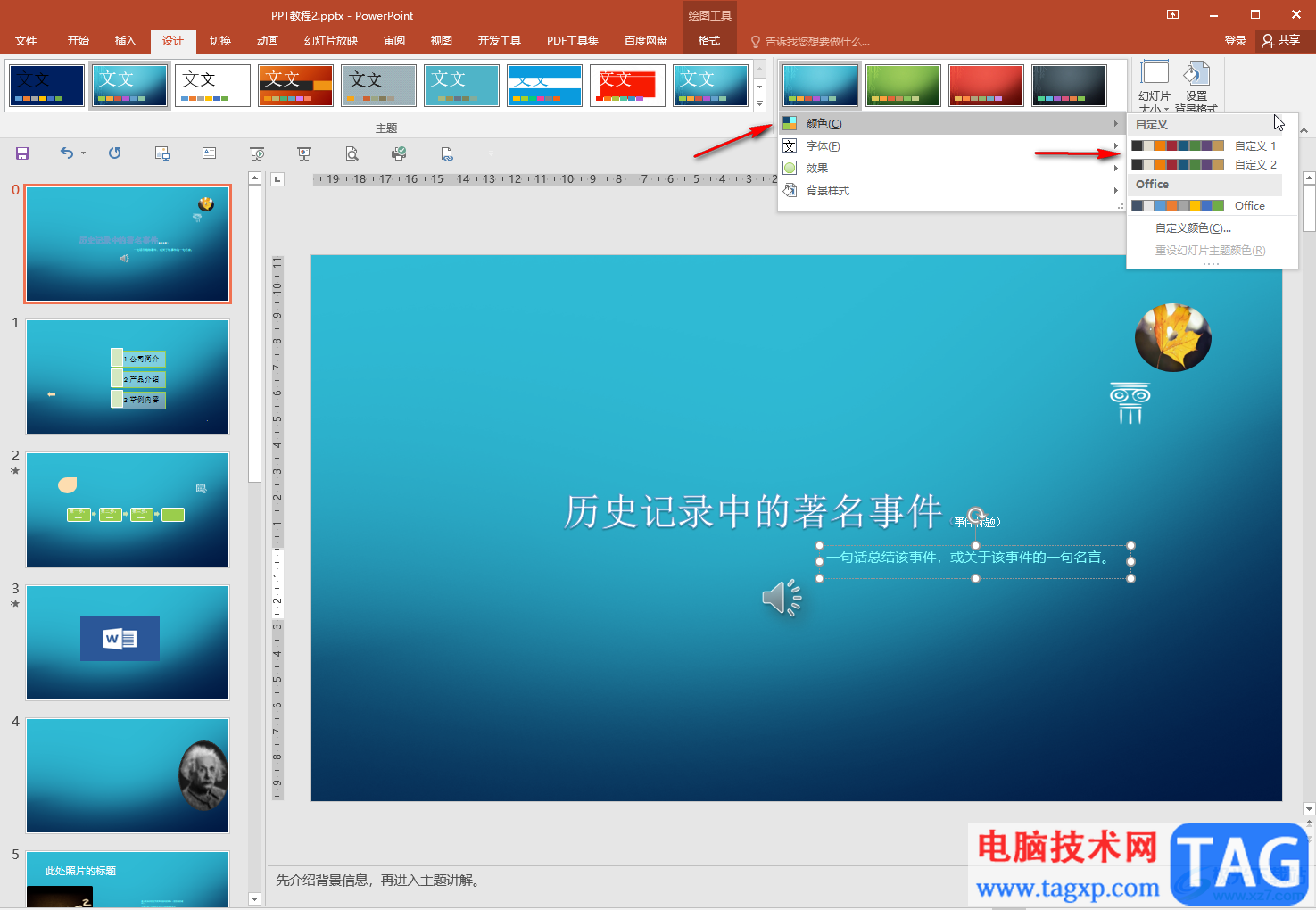Click the document link icon
1316x910 pixels.
pyautogui.click(x=447, y=153)
